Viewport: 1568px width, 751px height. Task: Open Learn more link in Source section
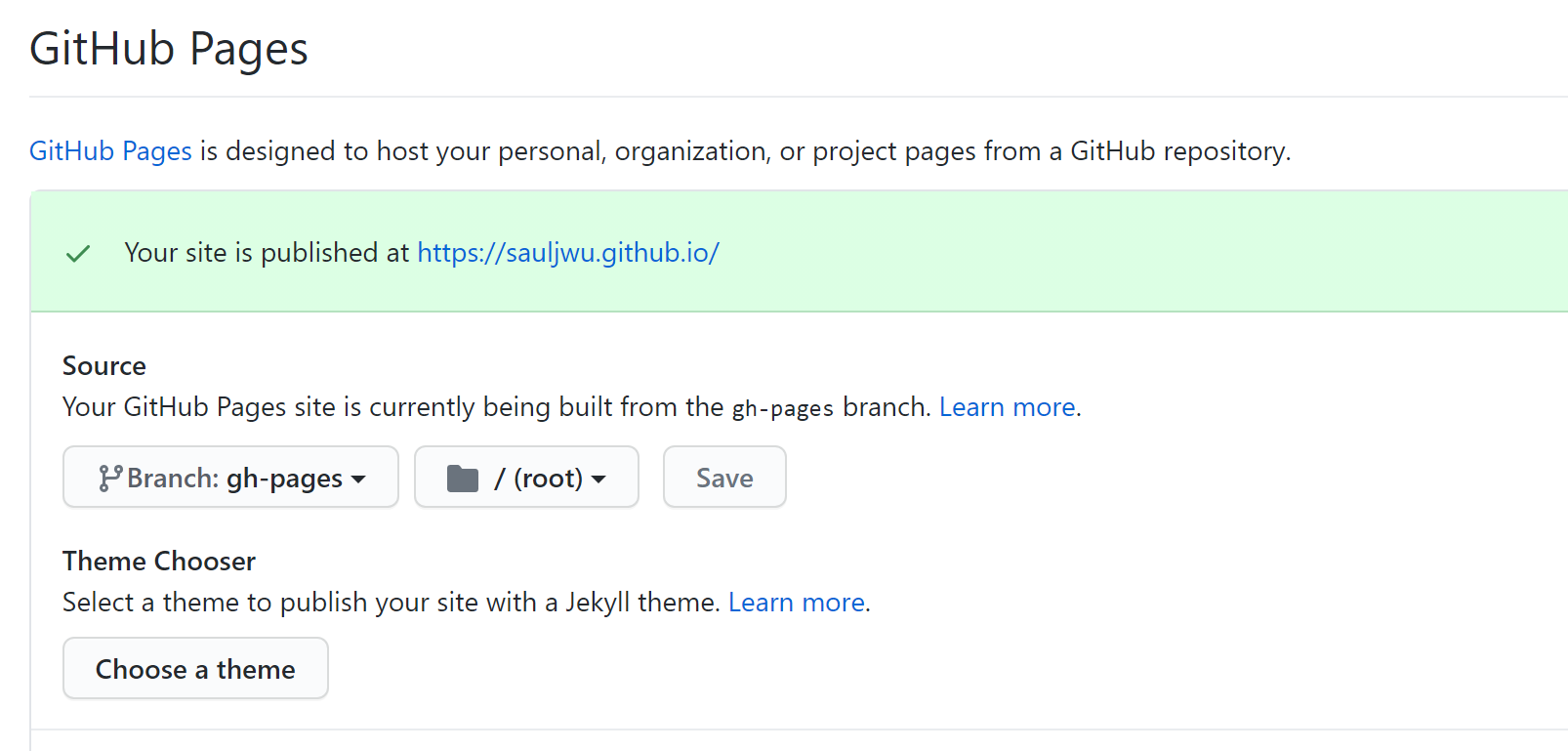(1008, 407)
